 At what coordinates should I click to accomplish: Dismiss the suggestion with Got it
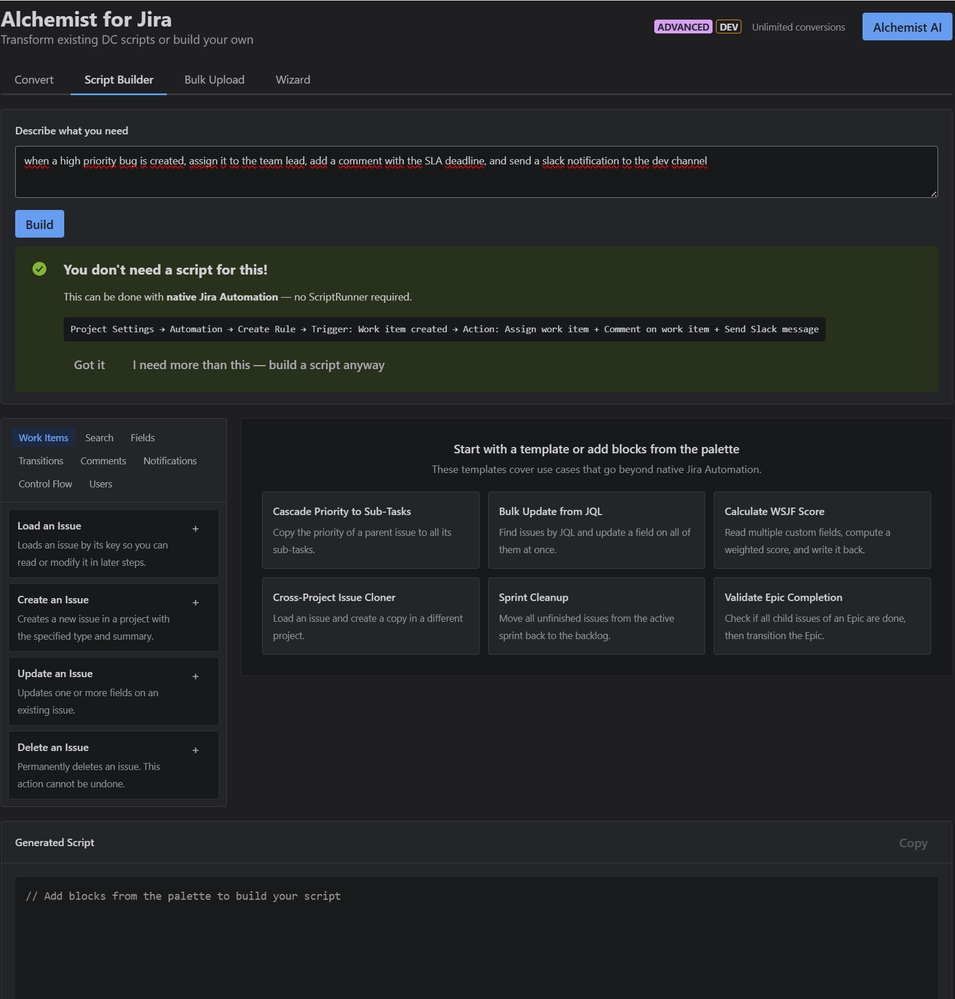coord(89,365)
